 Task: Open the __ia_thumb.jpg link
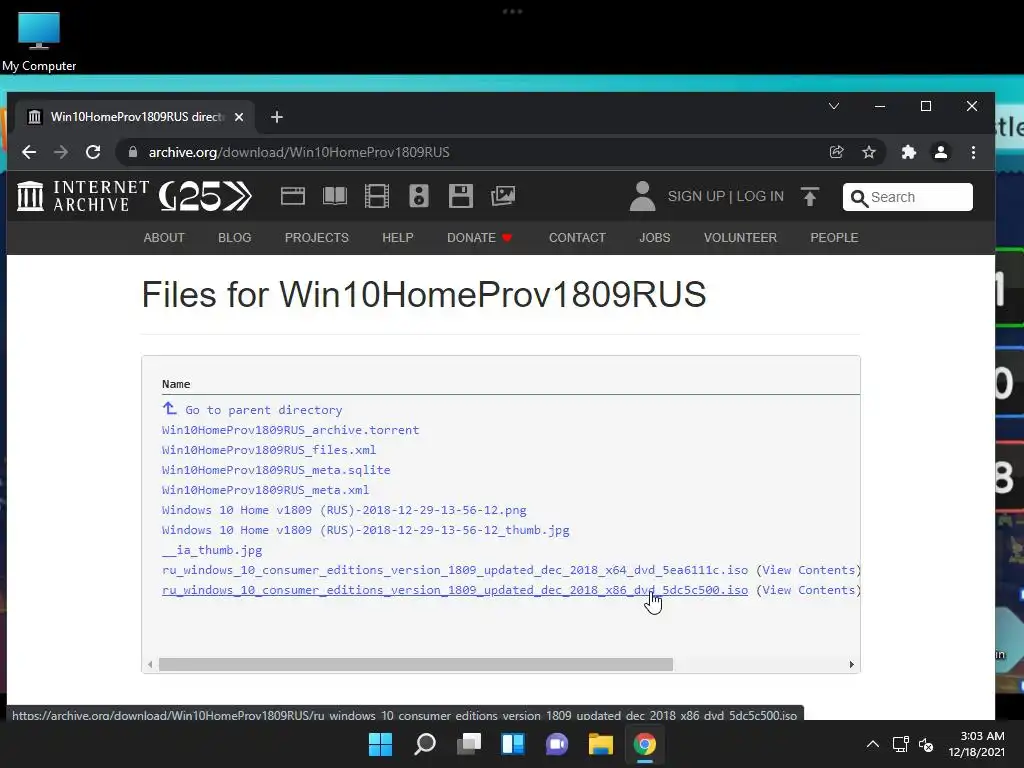tap(212, 550)
